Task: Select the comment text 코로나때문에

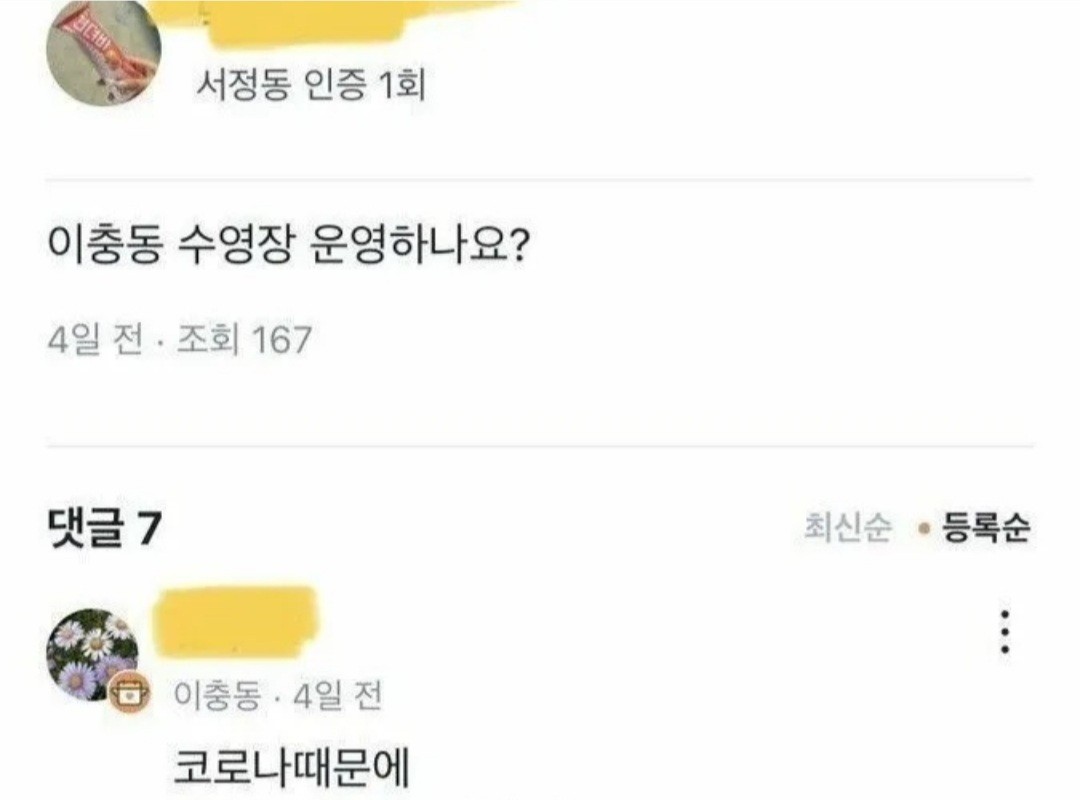Action: point(291,767)
